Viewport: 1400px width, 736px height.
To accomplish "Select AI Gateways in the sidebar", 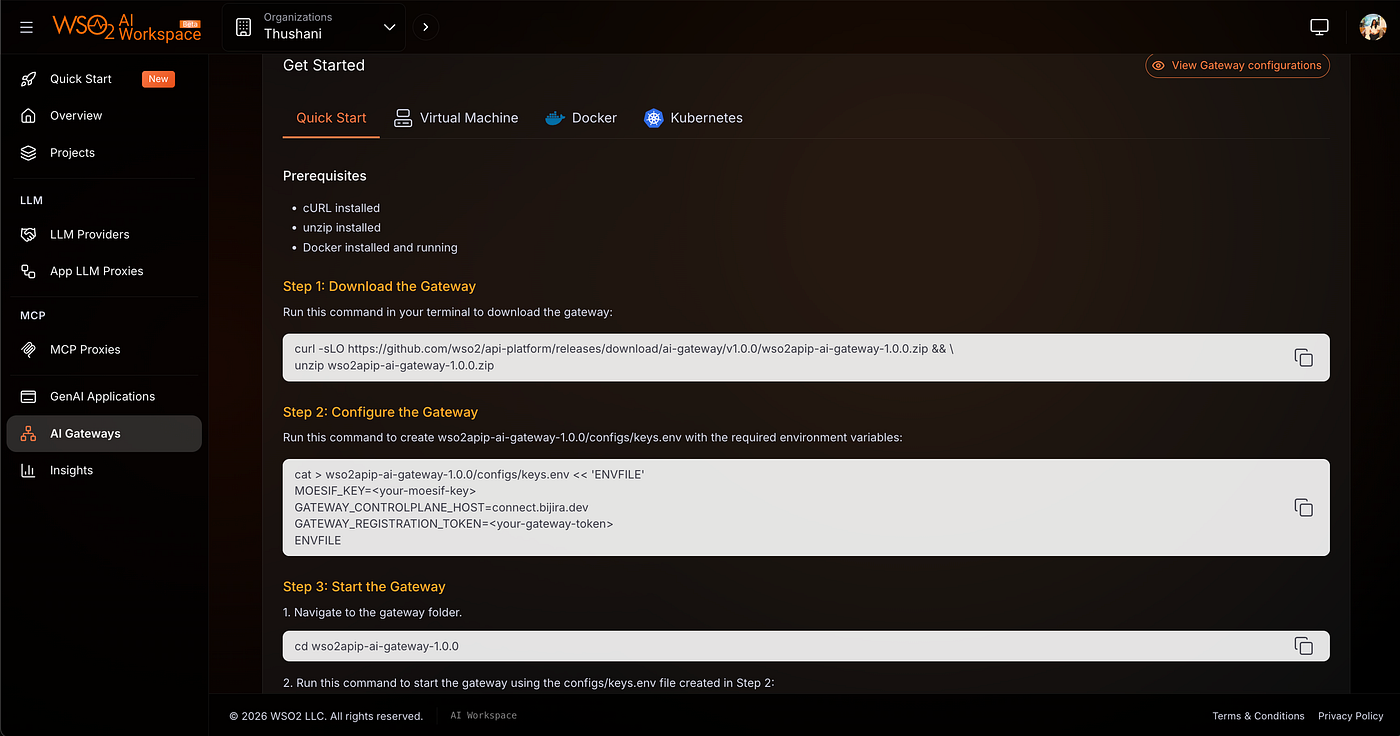I will [104, 434].
